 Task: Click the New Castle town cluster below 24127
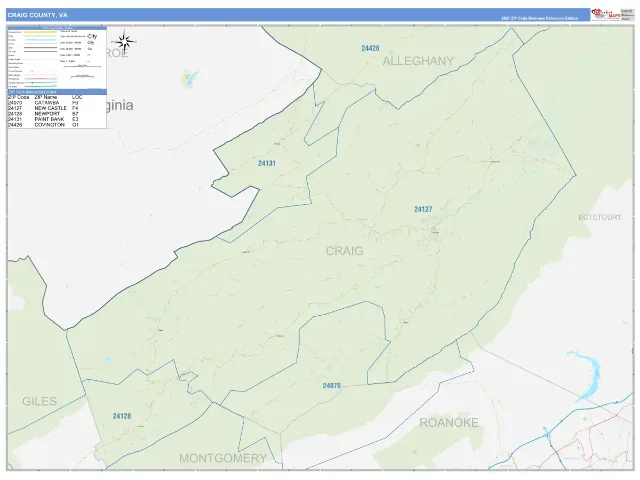point(434,232)
